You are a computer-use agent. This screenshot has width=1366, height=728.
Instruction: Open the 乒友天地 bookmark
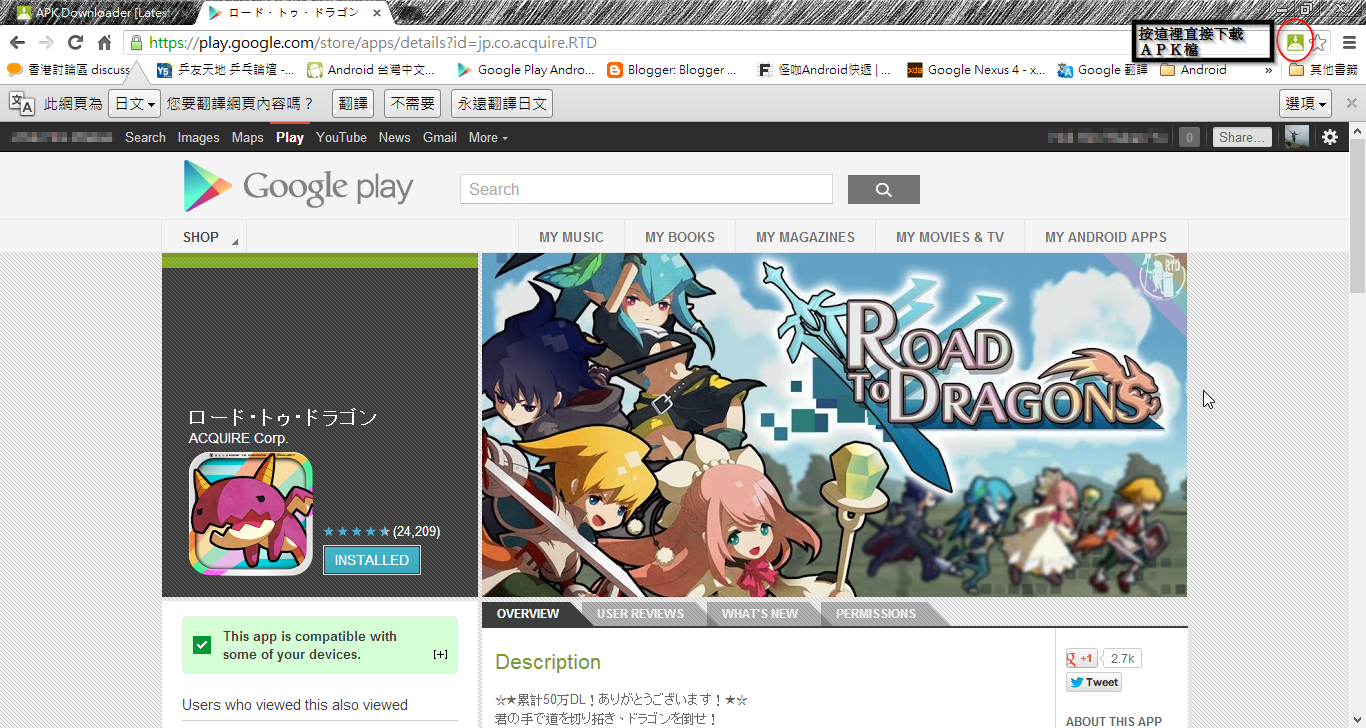[226, 70]
